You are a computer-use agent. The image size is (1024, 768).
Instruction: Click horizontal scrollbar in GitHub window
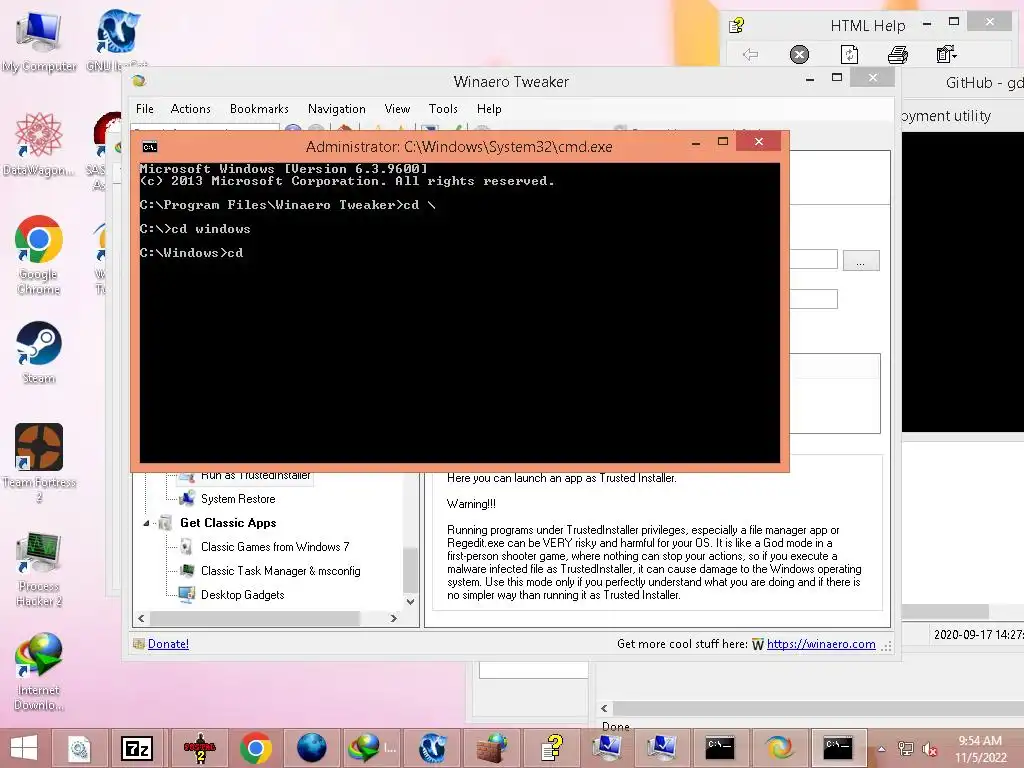946,612
